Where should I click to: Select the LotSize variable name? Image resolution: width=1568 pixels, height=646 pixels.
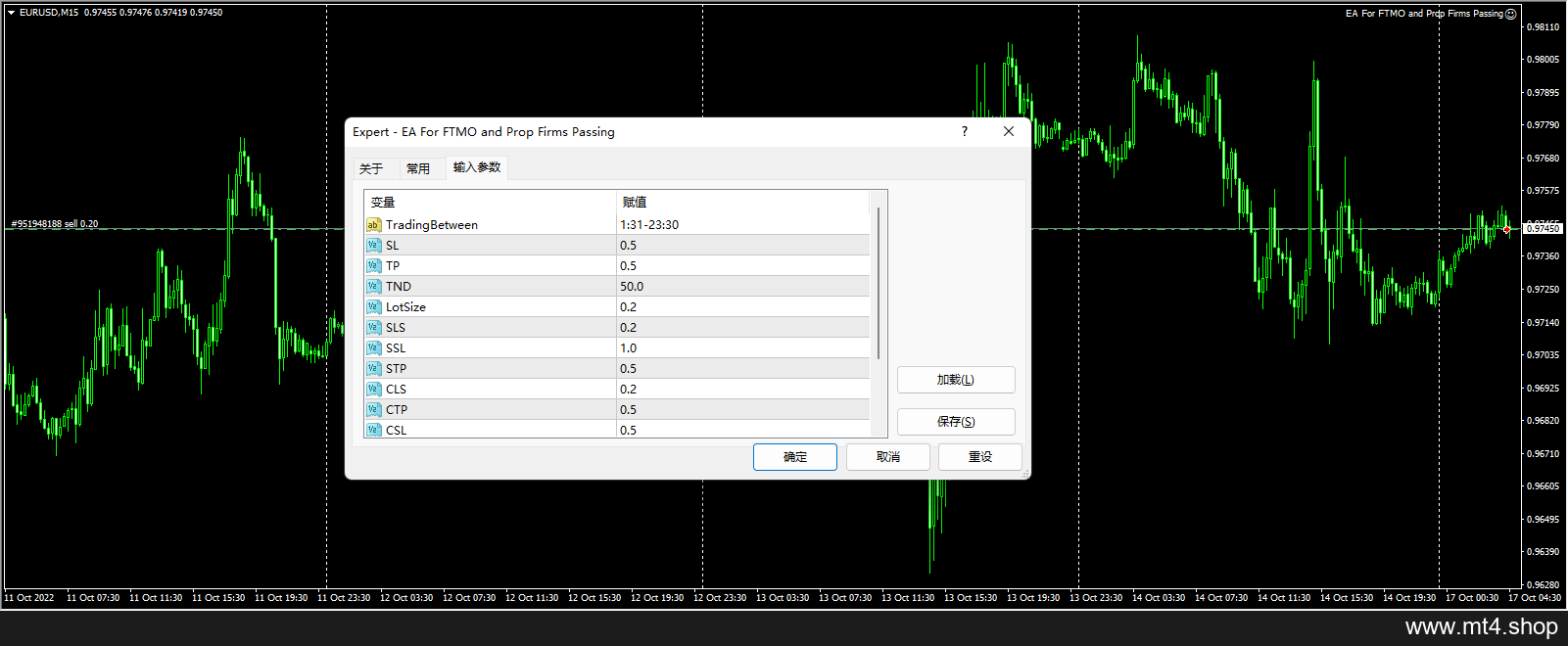coord(405,307)
